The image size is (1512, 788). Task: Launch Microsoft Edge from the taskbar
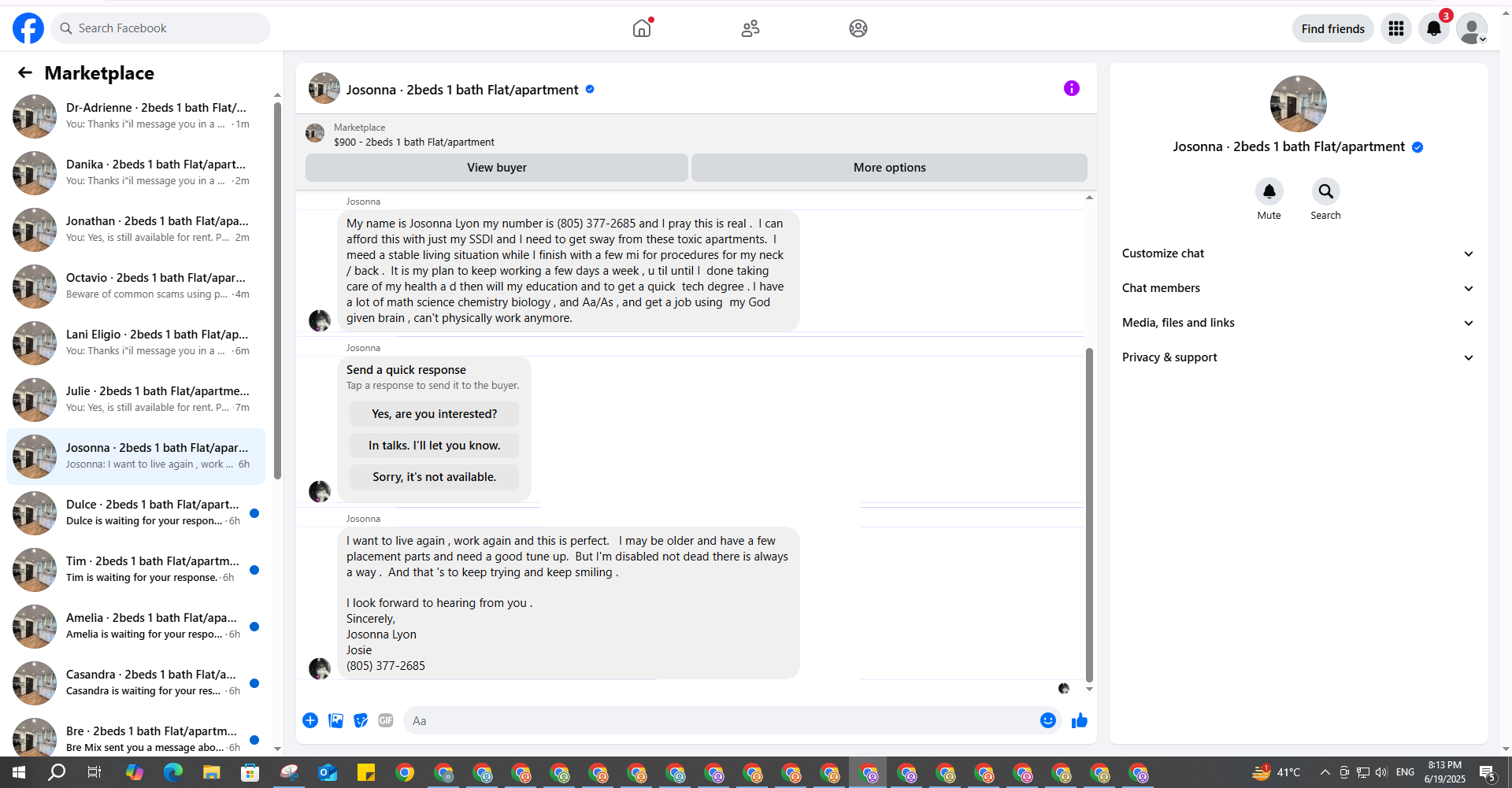[172, 772]
